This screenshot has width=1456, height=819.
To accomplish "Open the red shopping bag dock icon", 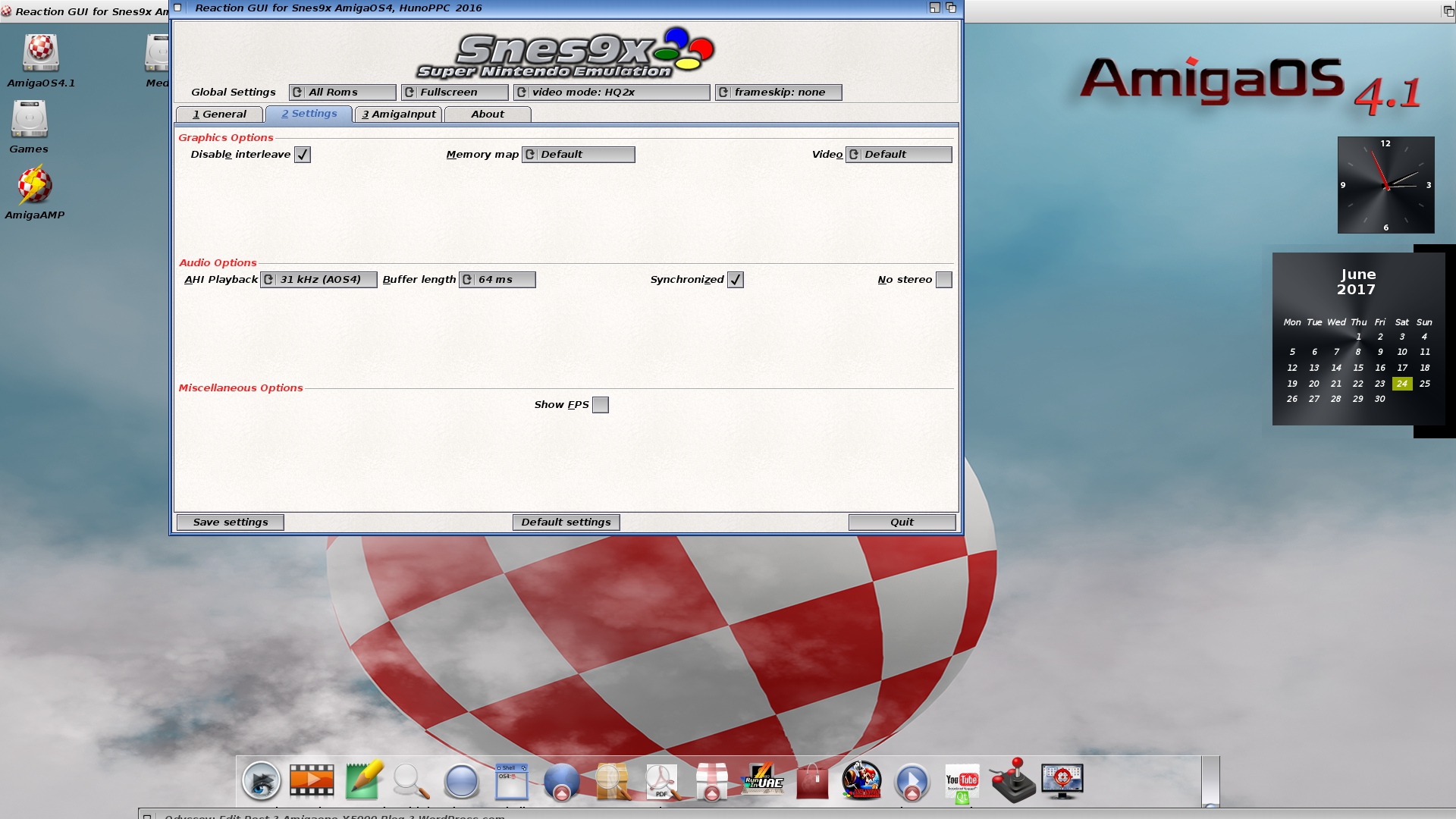I will [x=812, y=781].
